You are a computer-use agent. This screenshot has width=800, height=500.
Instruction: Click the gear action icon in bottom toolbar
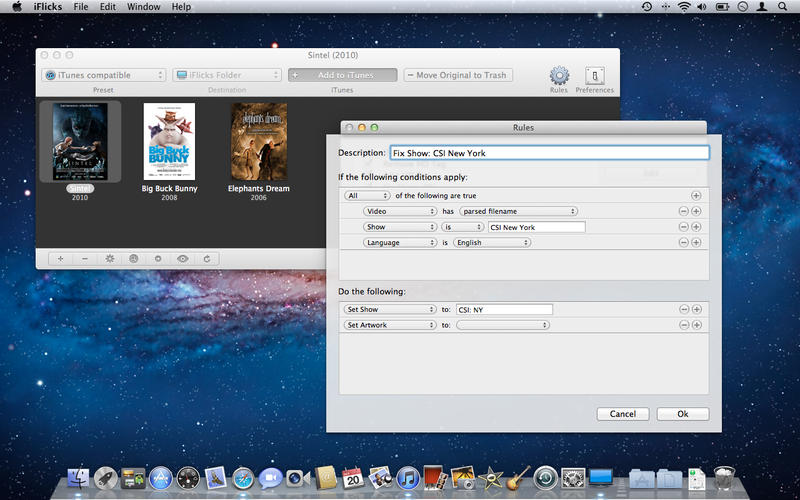[x=109, y=258]
